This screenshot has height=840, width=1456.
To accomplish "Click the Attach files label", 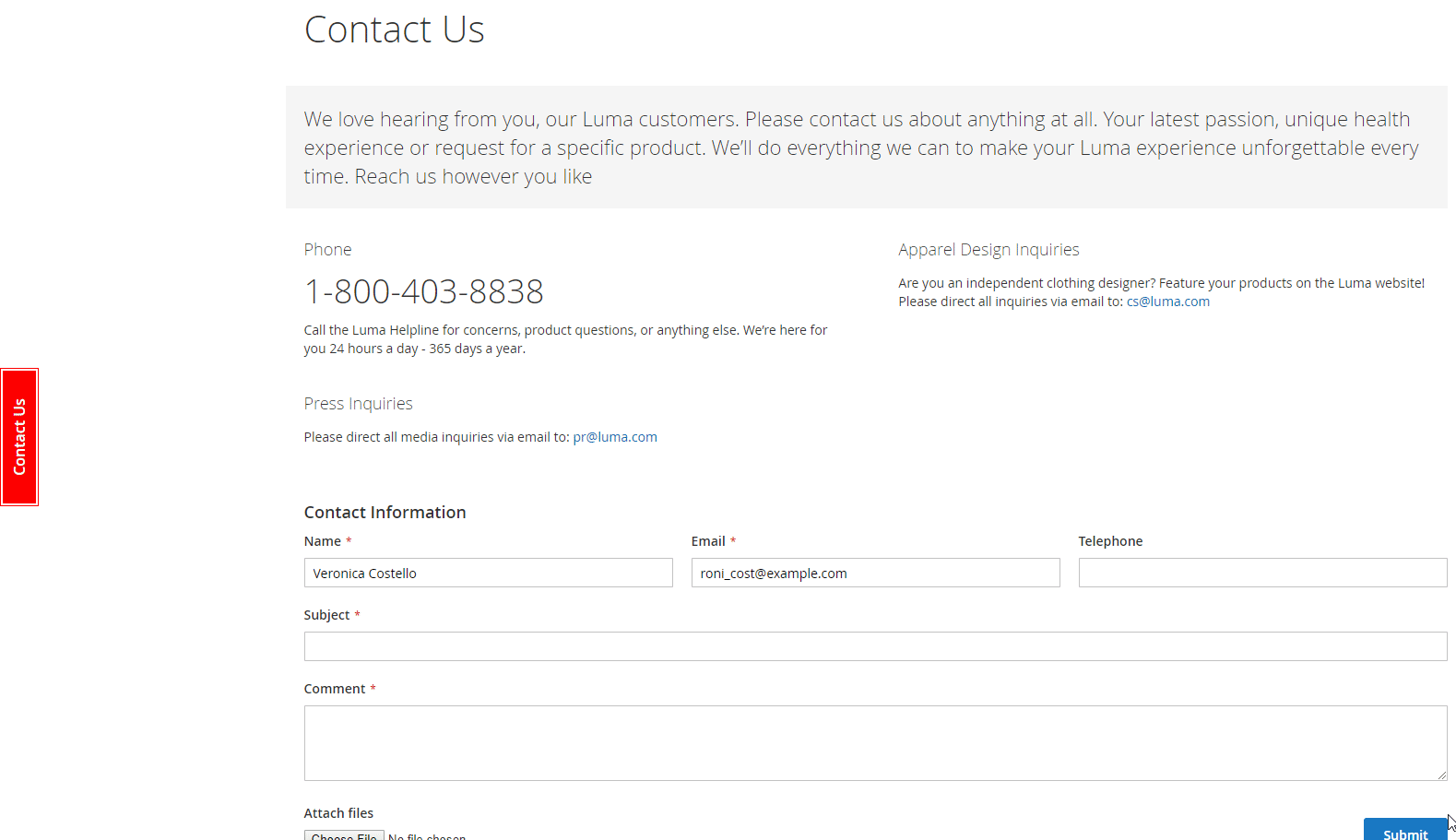I will click(x=338, y=813).
